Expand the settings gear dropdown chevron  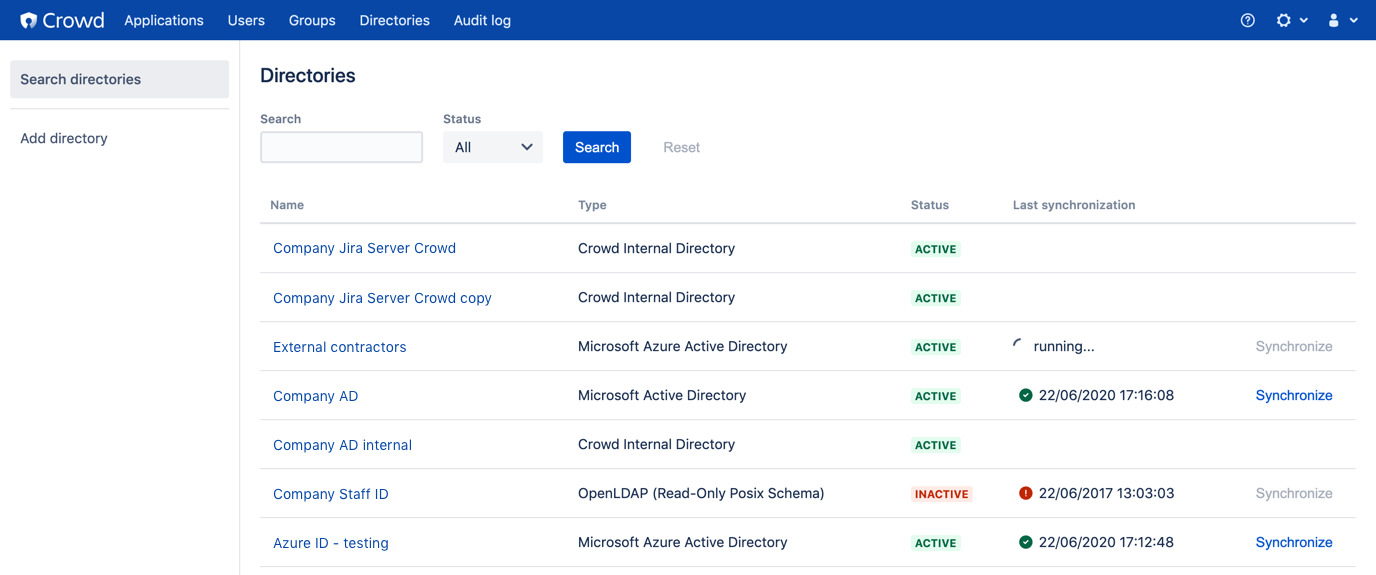(x=1304, y=21)
